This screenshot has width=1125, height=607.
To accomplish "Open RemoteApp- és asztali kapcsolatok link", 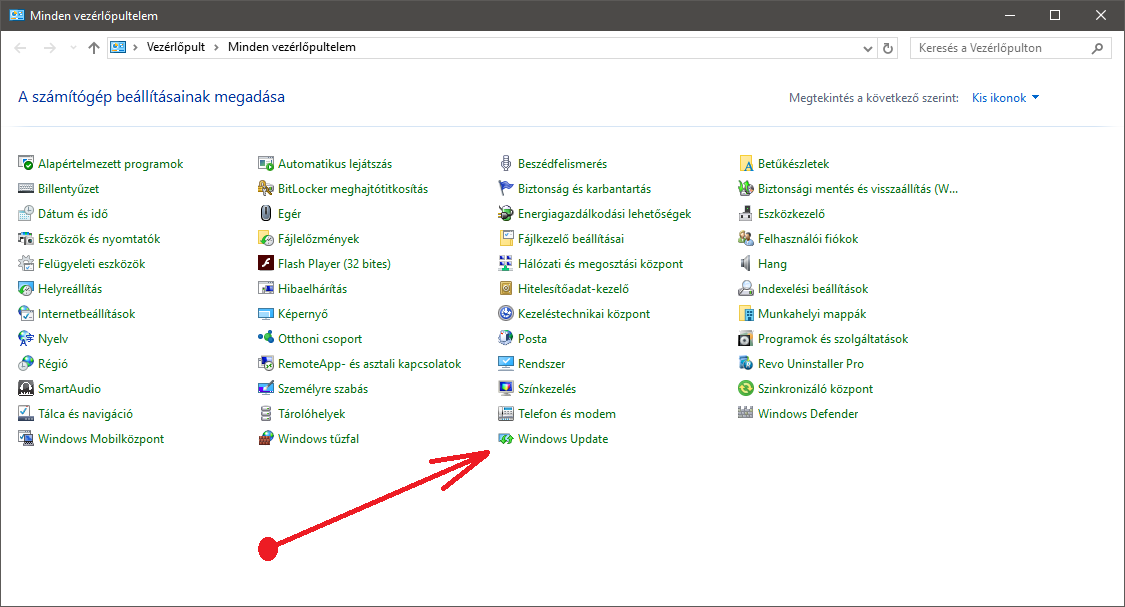I will [x=369, y=364].
